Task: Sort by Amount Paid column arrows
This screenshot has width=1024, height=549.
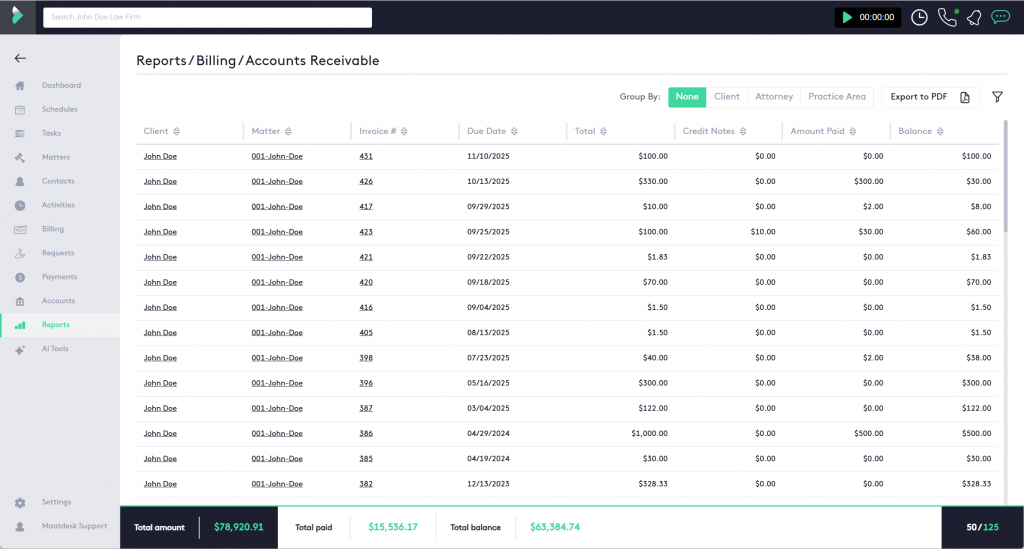Action: [x=852, y=131]
